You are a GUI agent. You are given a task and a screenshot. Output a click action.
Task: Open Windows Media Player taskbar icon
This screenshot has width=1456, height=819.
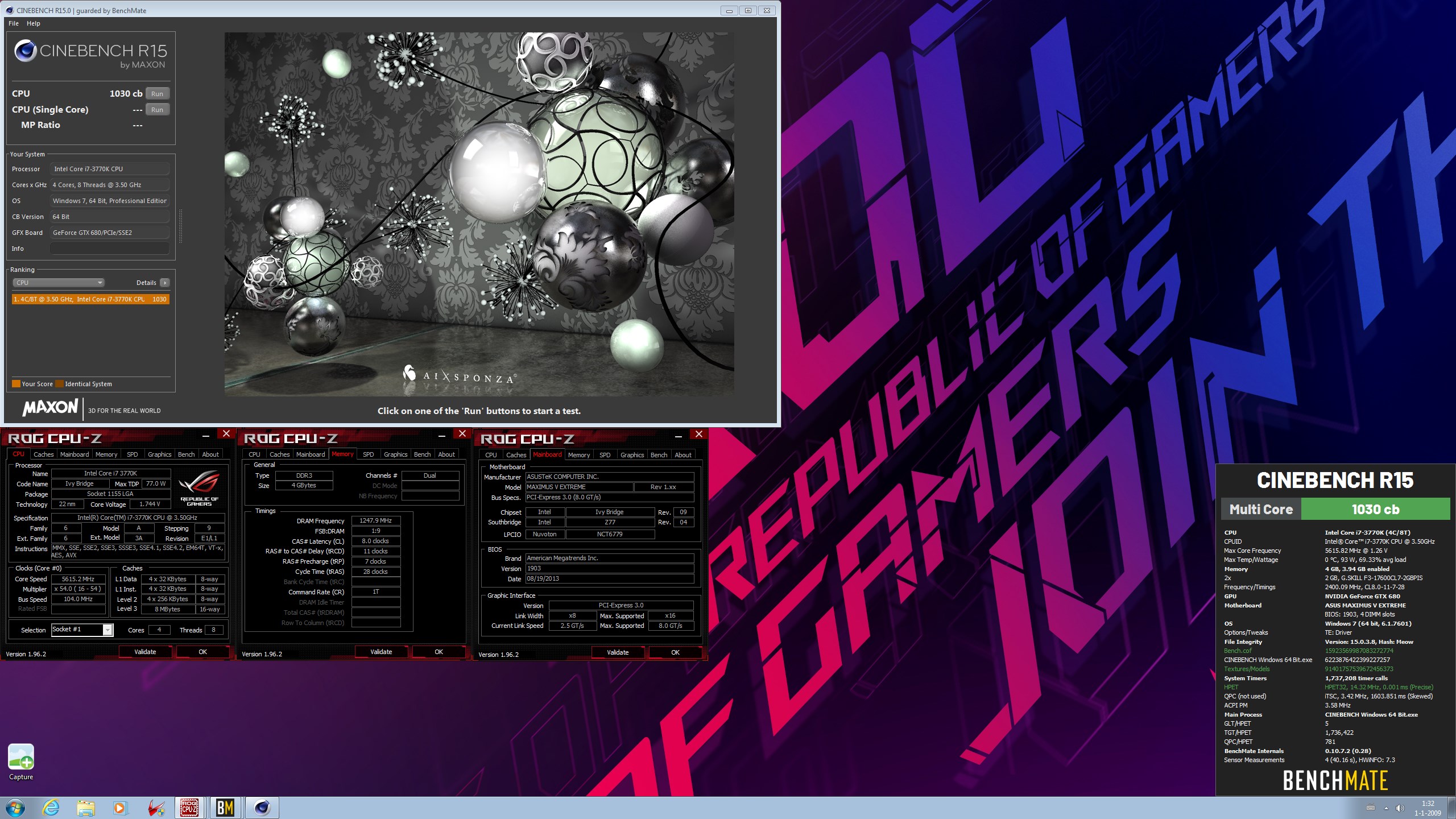point(119,808)
